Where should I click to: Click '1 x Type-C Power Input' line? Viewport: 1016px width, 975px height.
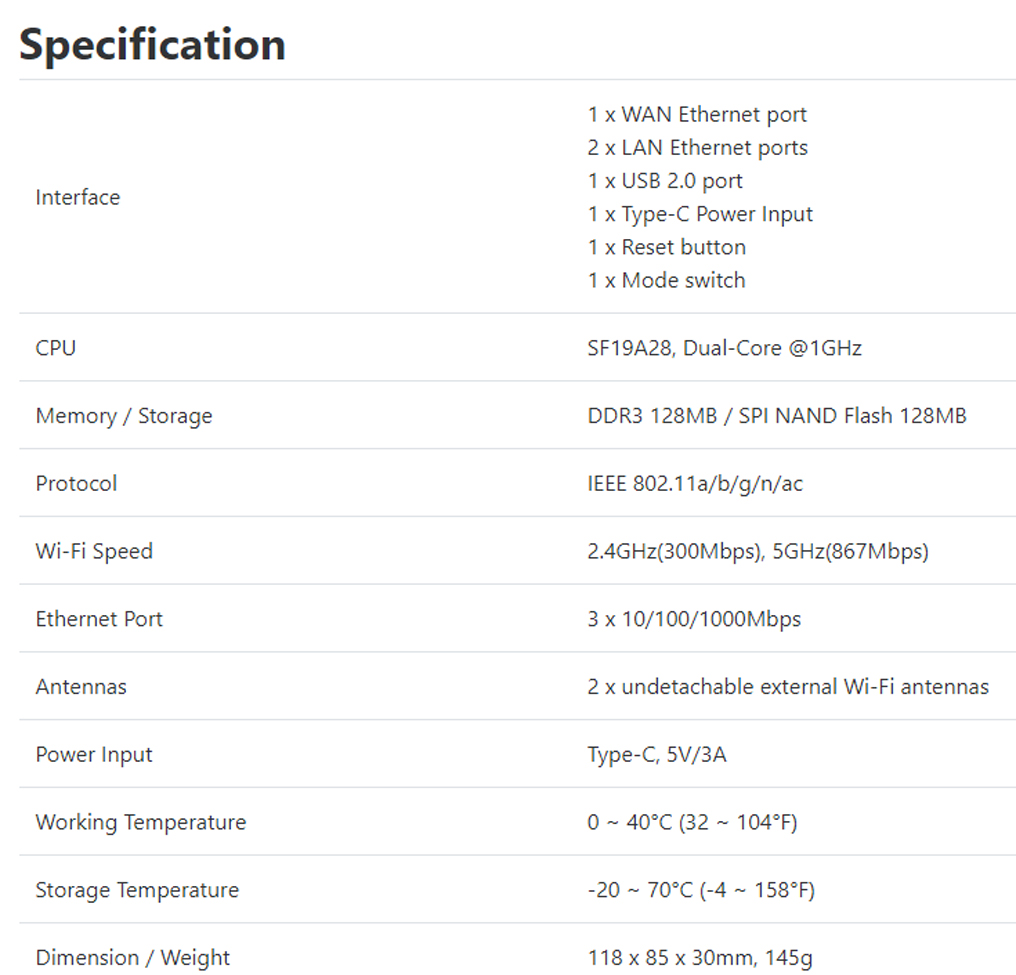700,213
